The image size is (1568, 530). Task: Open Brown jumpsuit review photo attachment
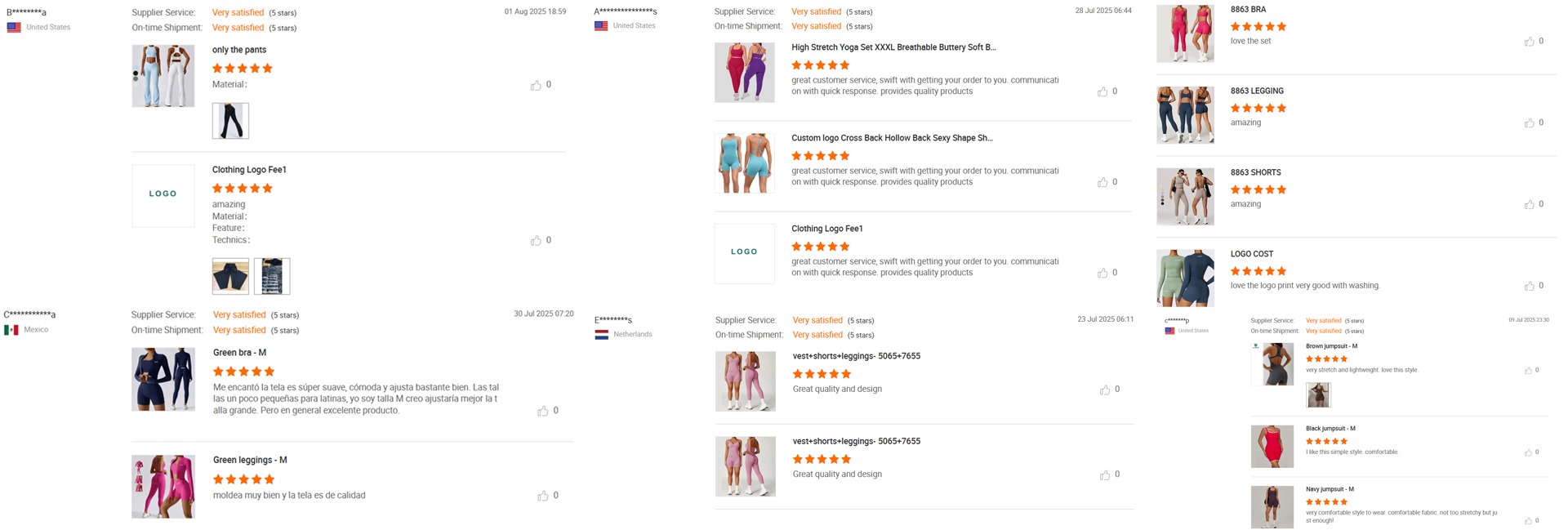pos(1318,395)
